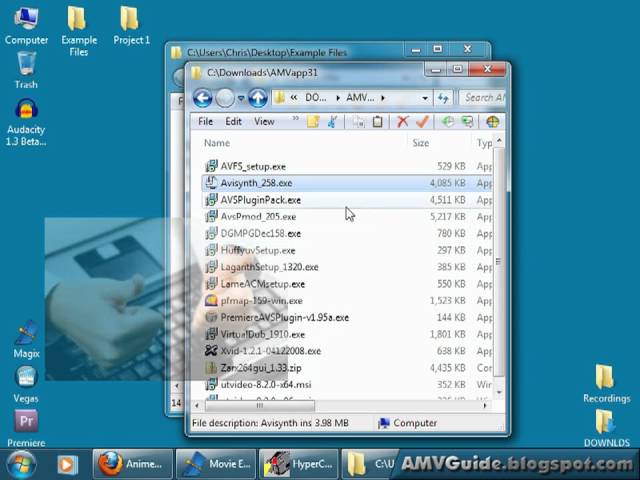This screenshot has height=480, width=640.
Task: Click the horizontal scrollbar thumb
Action: tap(260, 405)
